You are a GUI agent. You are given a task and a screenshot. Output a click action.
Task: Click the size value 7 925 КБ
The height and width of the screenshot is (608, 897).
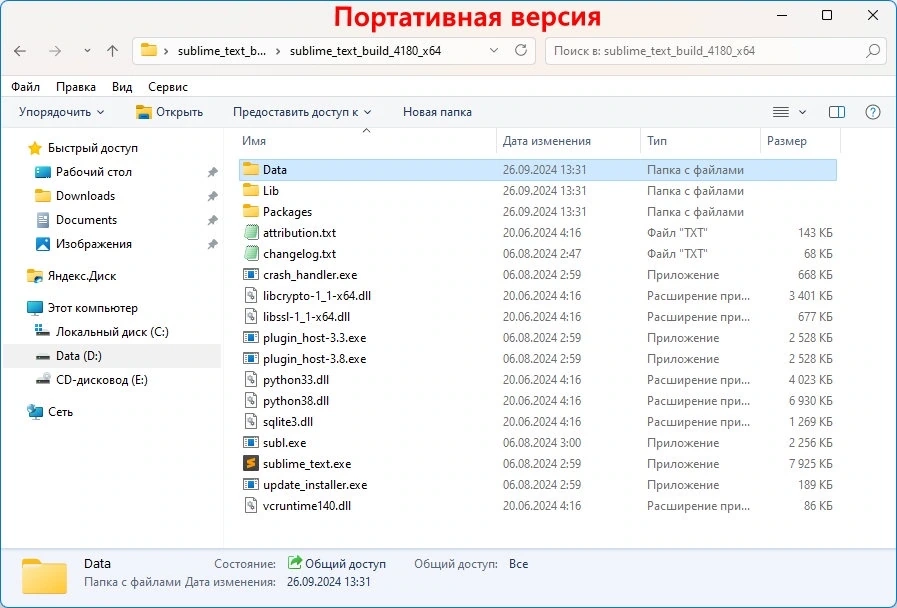[x=811, y=464]
